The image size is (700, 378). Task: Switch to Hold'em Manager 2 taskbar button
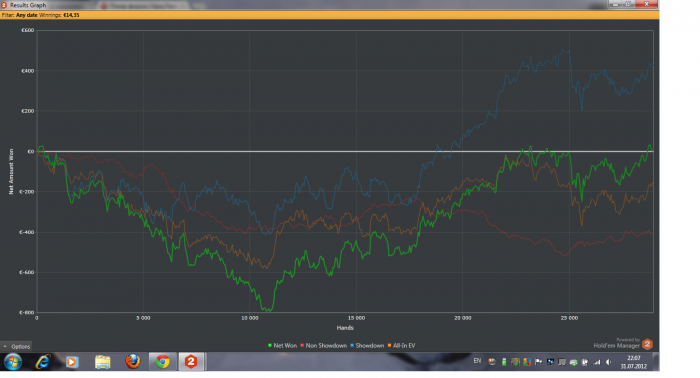point(191,361)
